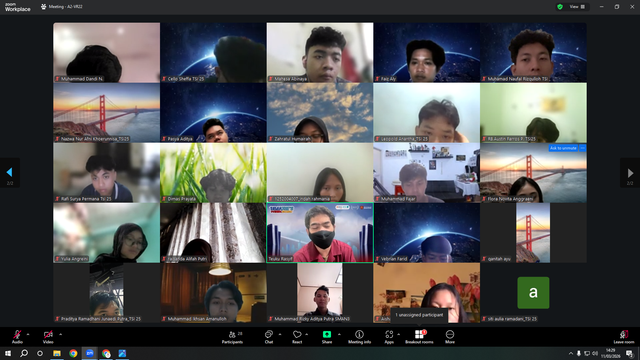The image size is (640, 360).
Task: Click name label 'Vebrian Farid'
Action: (394, 259)
